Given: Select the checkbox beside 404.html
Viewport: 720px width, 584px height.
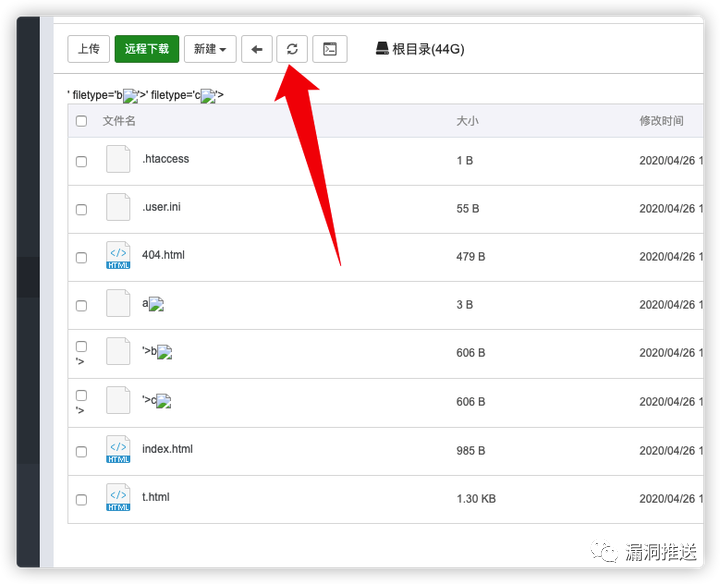Looking at the screenshot, I should 81,258.
